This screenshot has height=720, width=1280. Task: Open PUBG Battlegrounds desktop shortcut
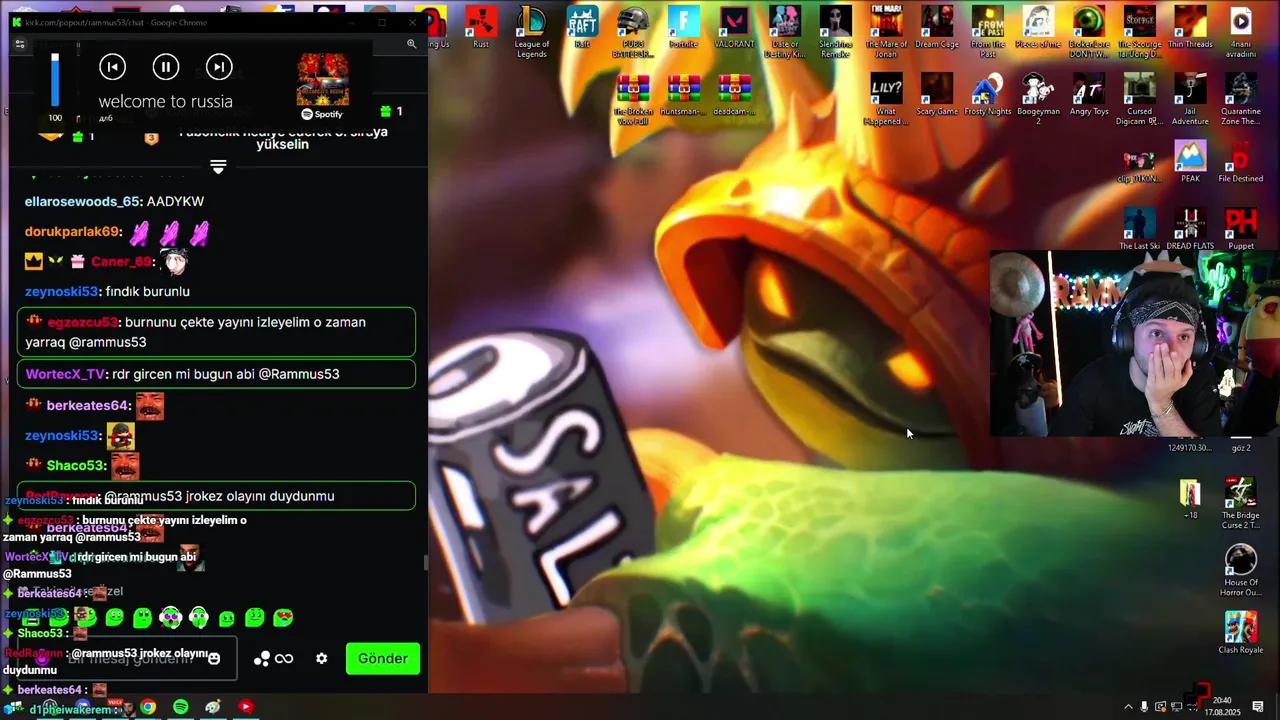tap(633, 32)
